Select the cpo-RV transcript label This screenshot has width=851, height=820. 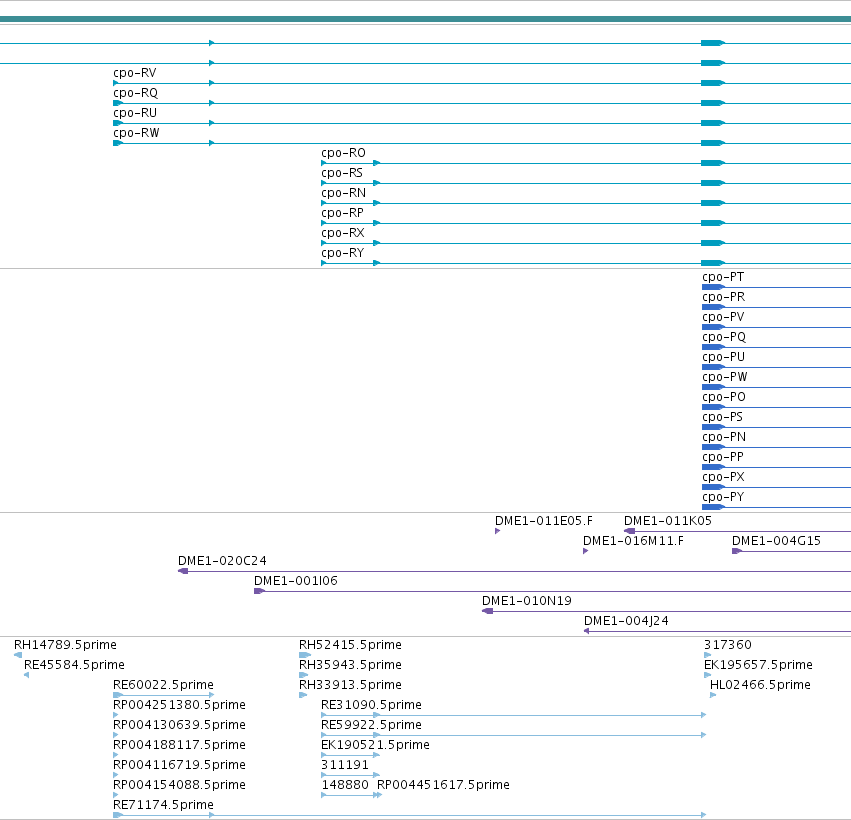135,73
